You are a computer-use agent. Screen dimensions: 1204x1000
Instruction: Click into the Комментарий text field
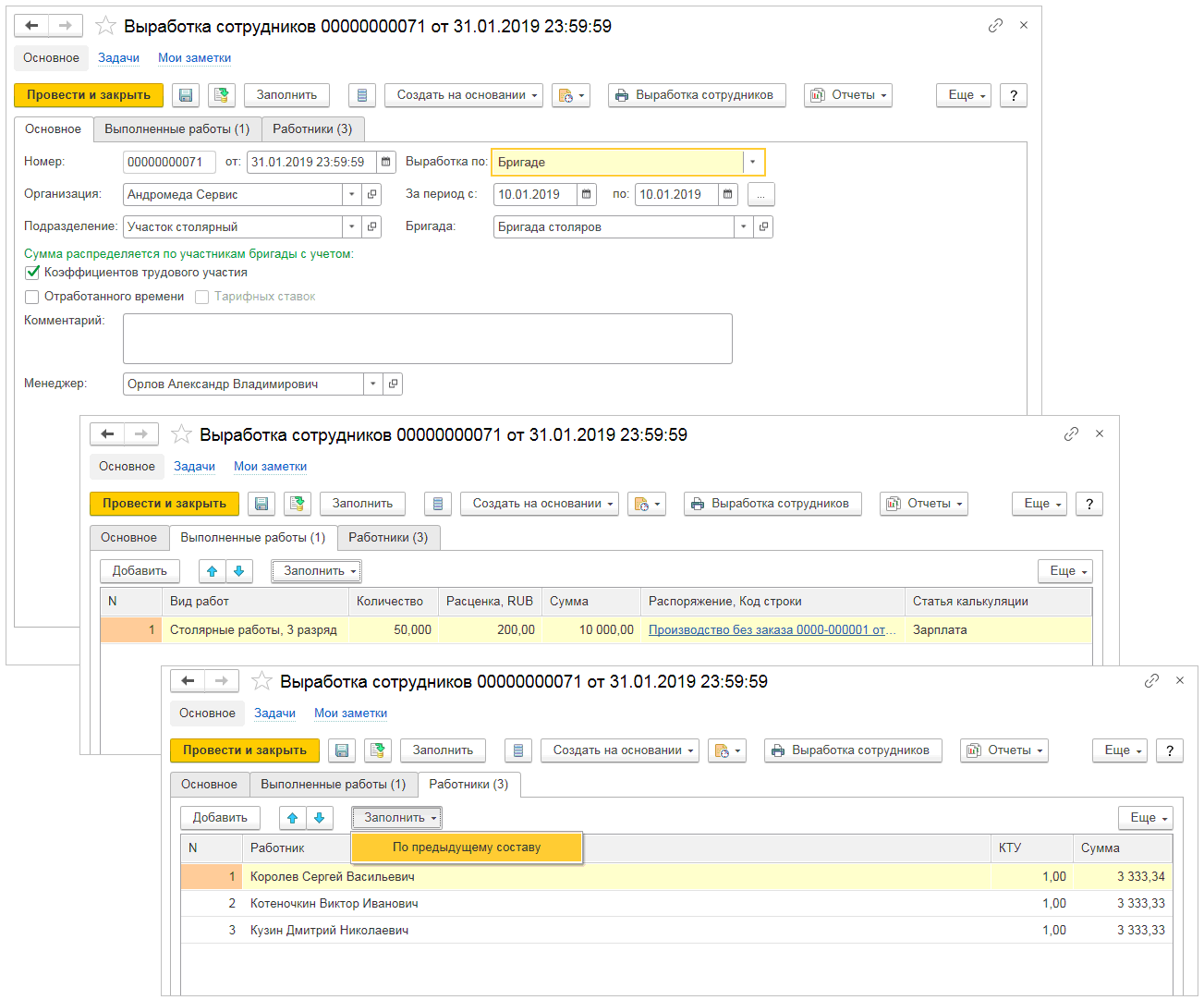coord(427,338)
